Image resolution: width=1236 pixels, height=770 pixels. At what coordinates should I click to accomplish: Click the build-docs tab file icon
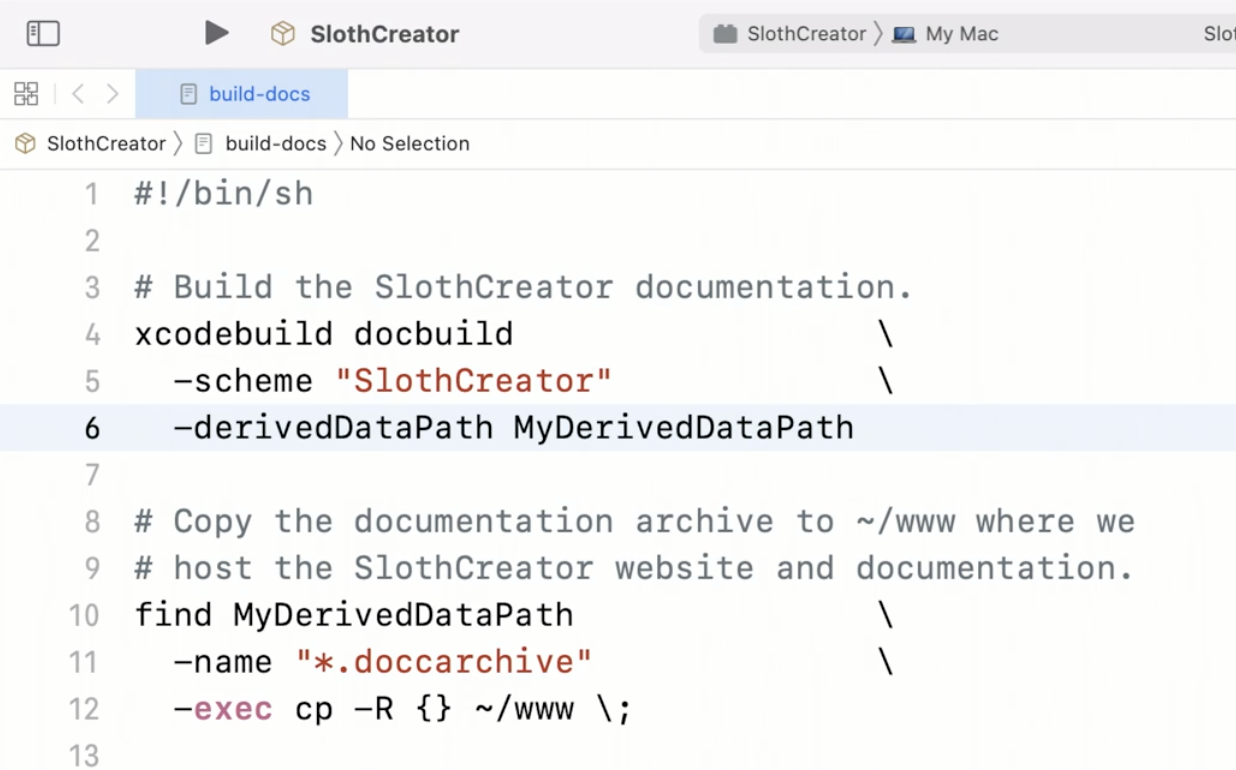[x=188, y=94]
